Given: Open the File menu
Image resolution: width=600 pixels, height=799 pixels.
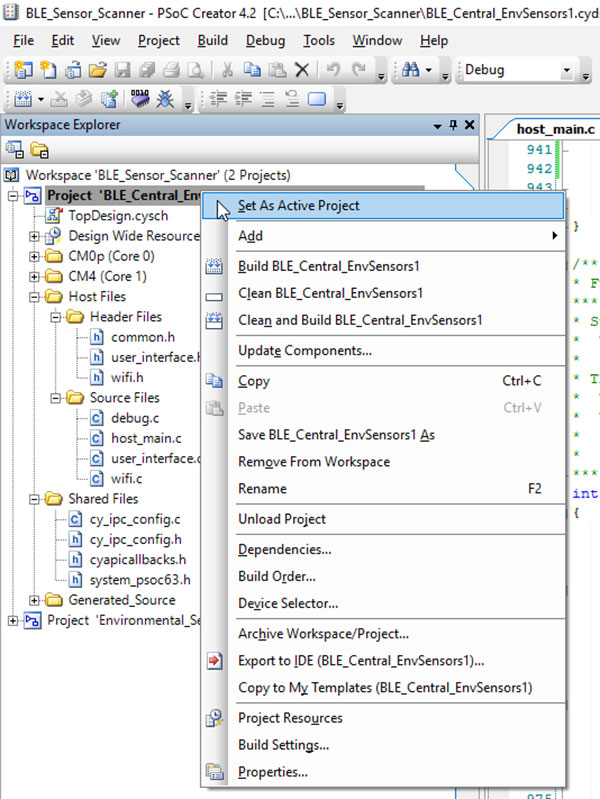Looking at the screenshot, I should click(23, 40).
